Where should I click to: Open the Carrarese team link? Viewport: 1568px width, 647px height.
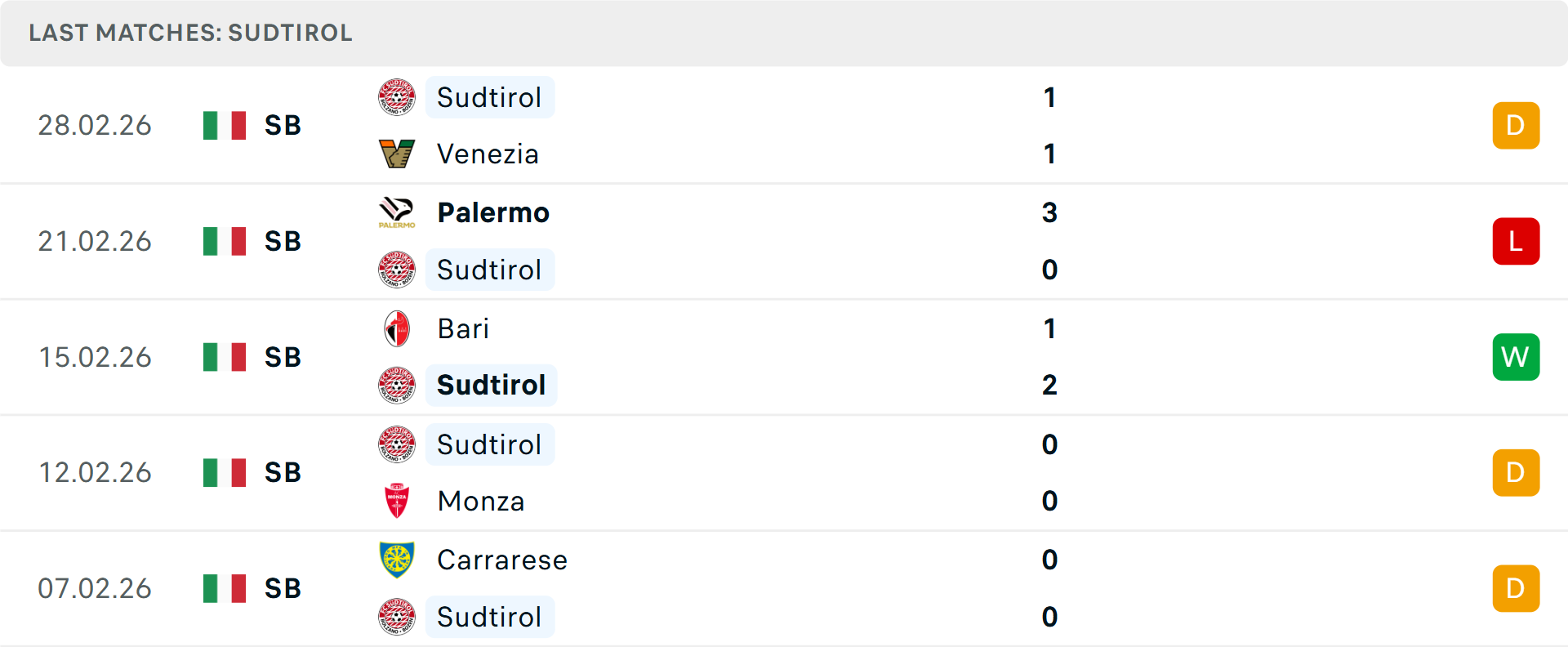(502, 560)
